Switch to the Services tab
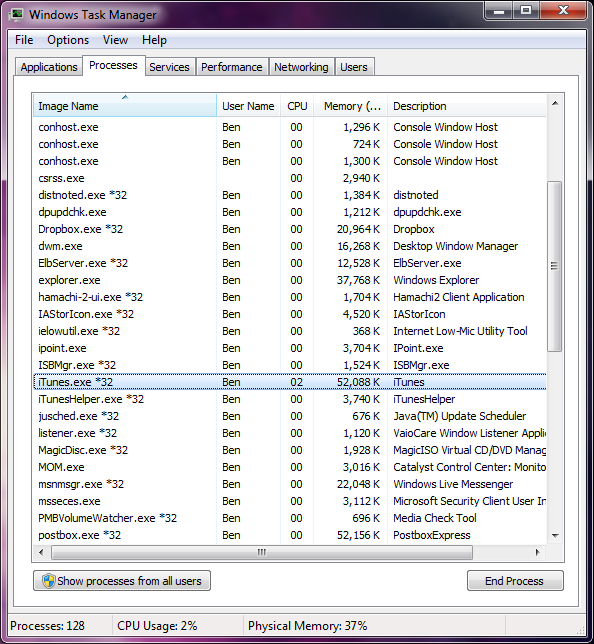Screen dimensions: 594x644 coord(169,67)
